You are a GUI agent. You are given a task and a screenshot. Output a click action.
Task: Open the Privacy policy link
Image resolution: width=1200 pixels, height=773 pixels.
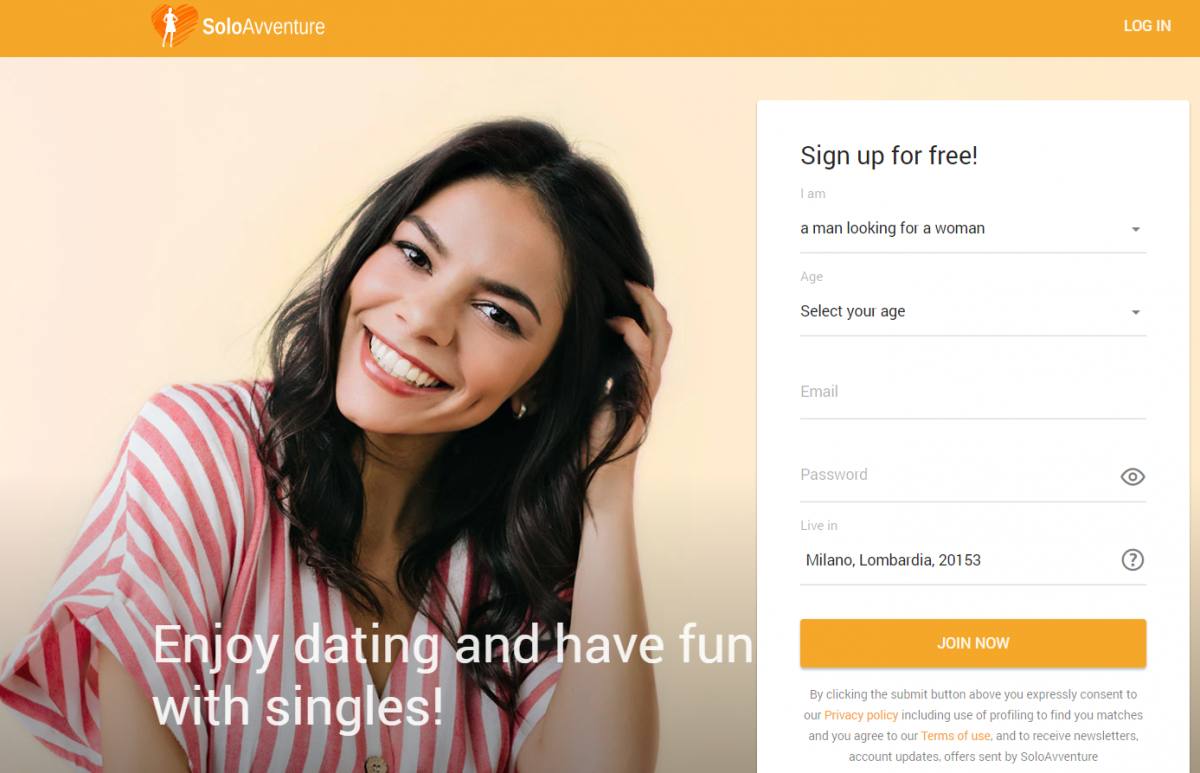[x=861, y=715]
